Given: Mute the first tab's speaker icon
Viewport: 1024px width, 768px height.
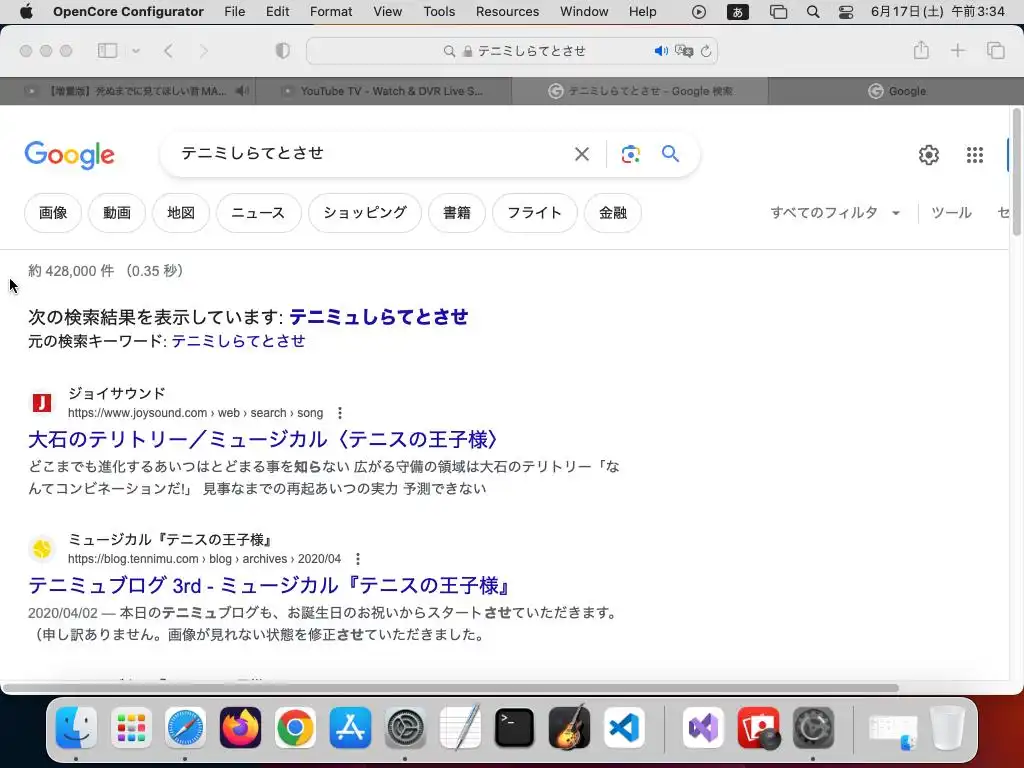Looking at the screenshot, I should click(x=242, y=91).
